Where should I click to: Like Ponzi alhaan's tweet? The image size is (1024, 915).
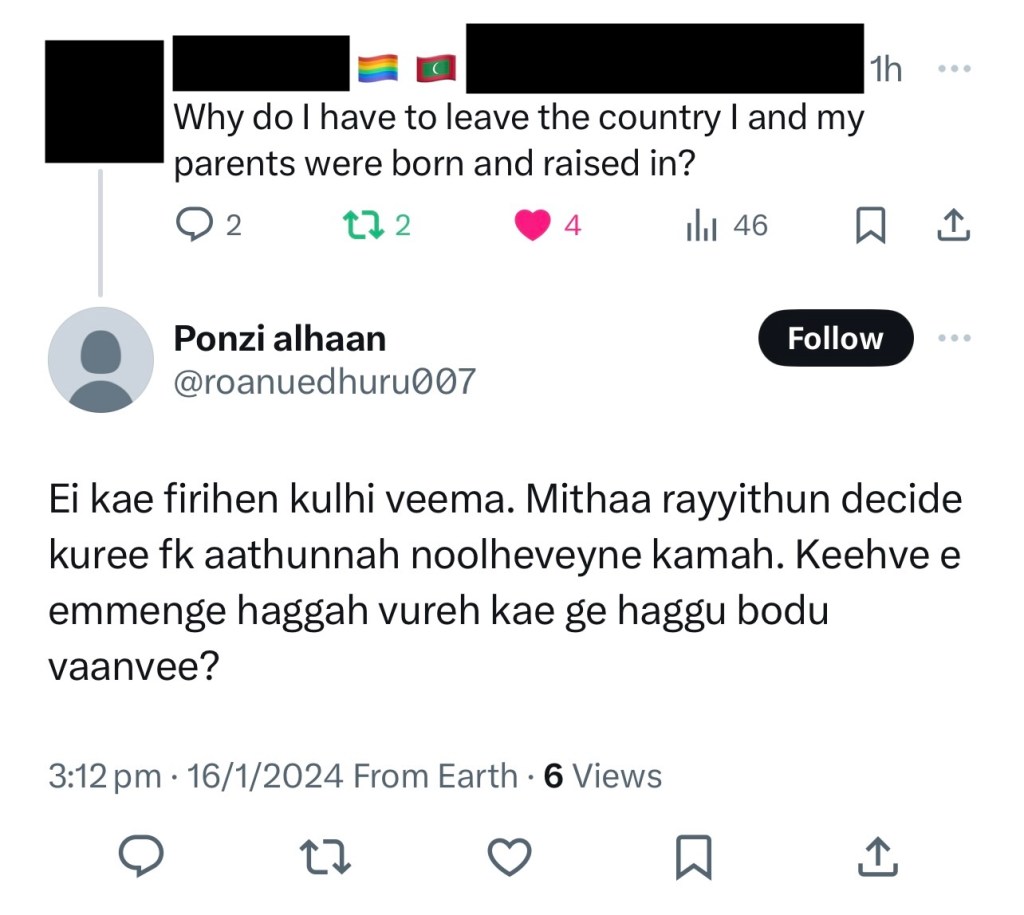pos(509,855)
